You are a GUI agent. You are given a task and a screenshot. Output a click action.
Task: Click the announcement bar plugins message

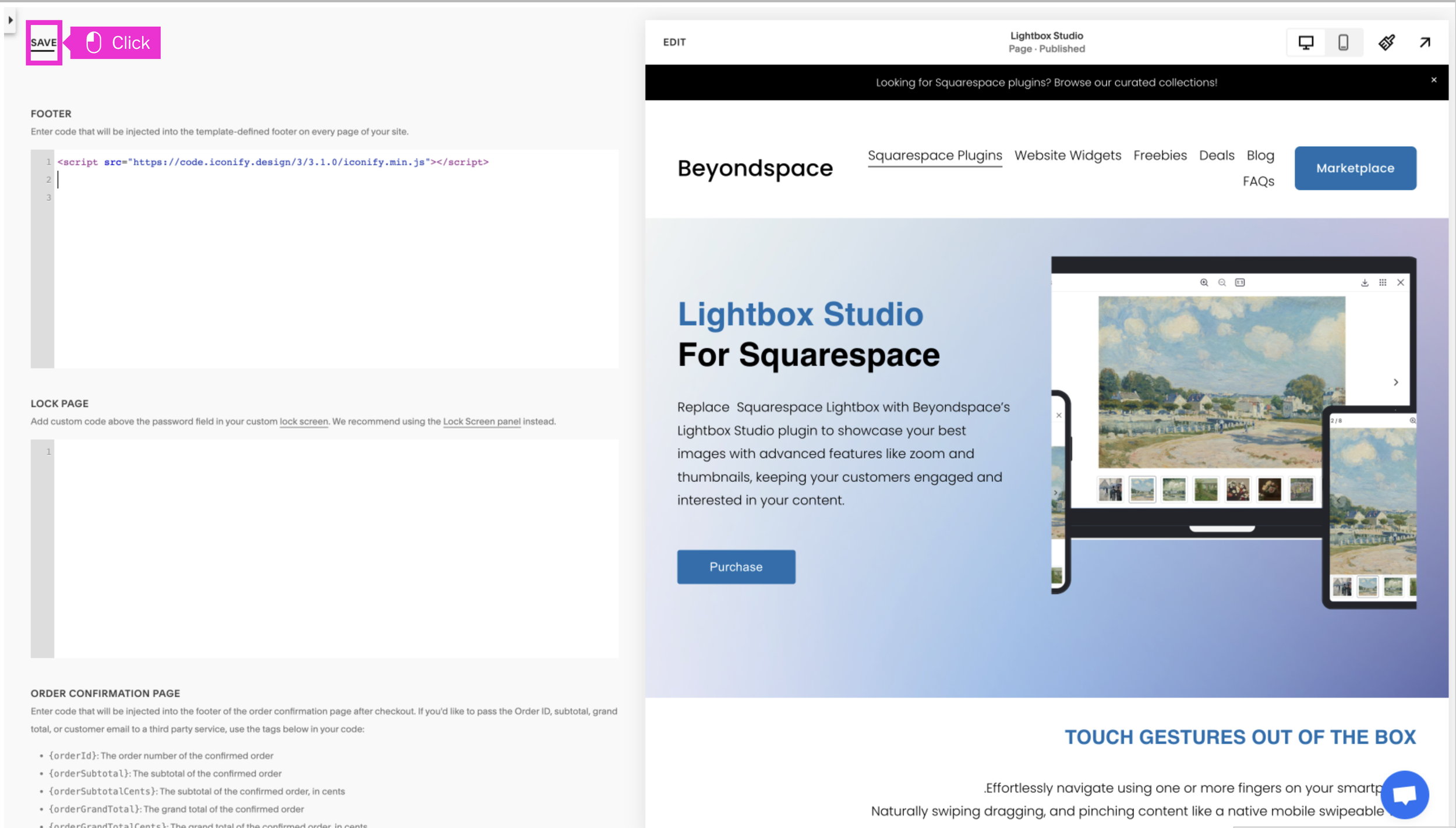coord(1046,83)
